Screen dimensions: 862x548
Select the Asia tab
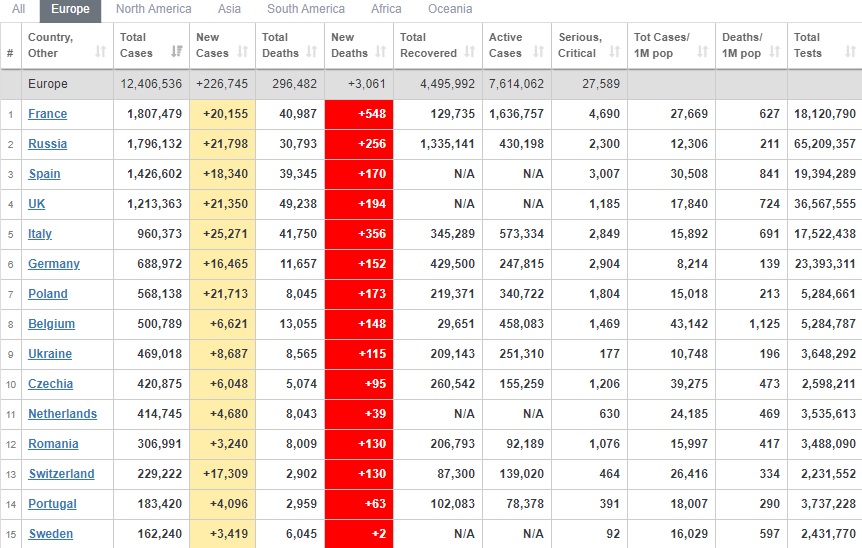tap(229, 9)
